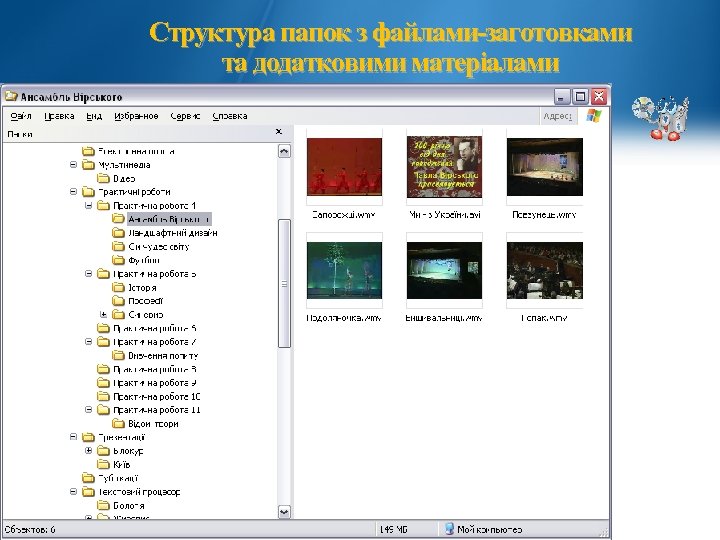Click the Практична робота 8 folder icon
720x540 pixels.
[103, 369]
